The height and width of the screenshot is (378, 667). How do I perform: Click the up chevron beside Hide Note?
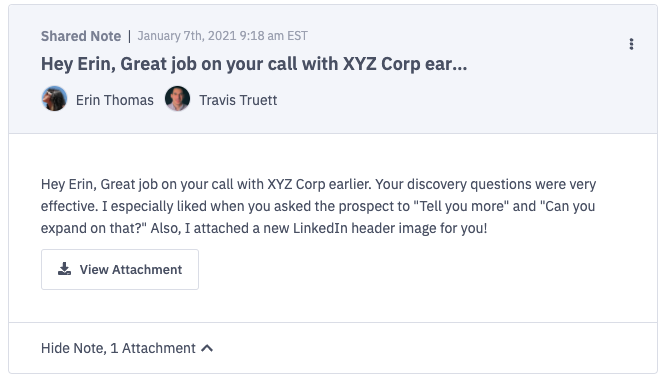pyautogui.click(x=207, y=348)
